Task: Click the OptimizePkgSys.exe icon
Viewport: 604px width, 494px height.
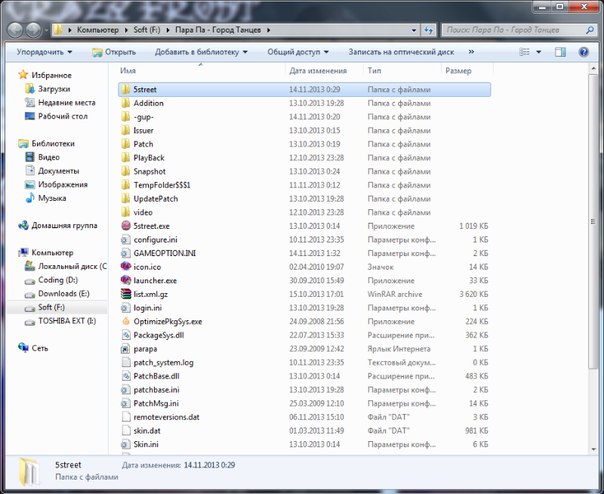Action: (126, 321)
